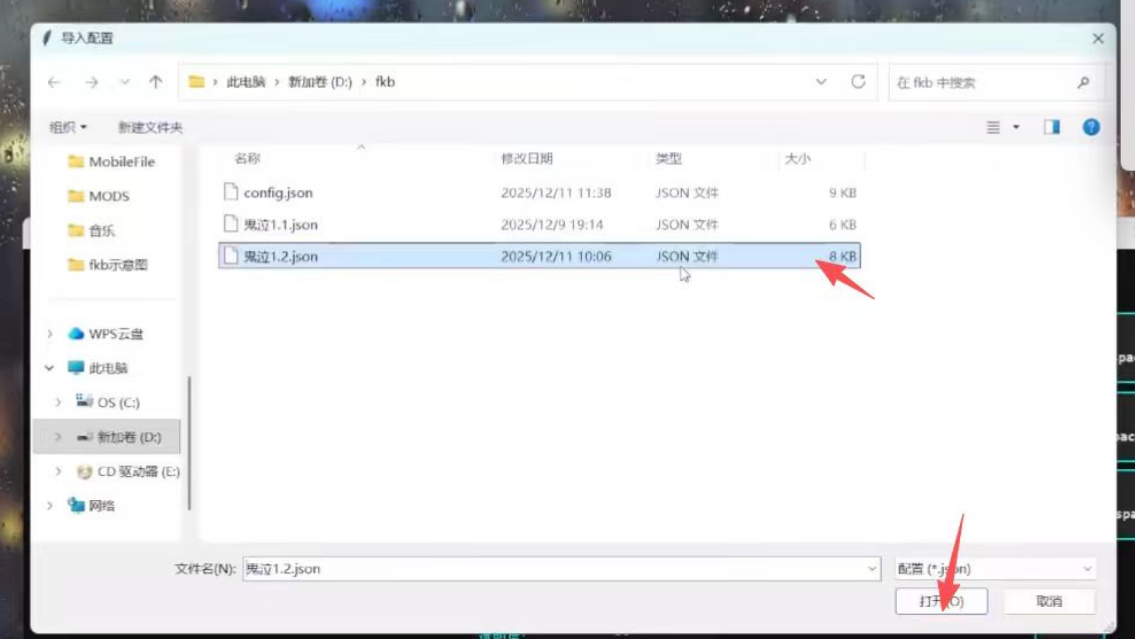1135x639 pixels.
Task: Click the 打开 button
Action: [940, 601]
